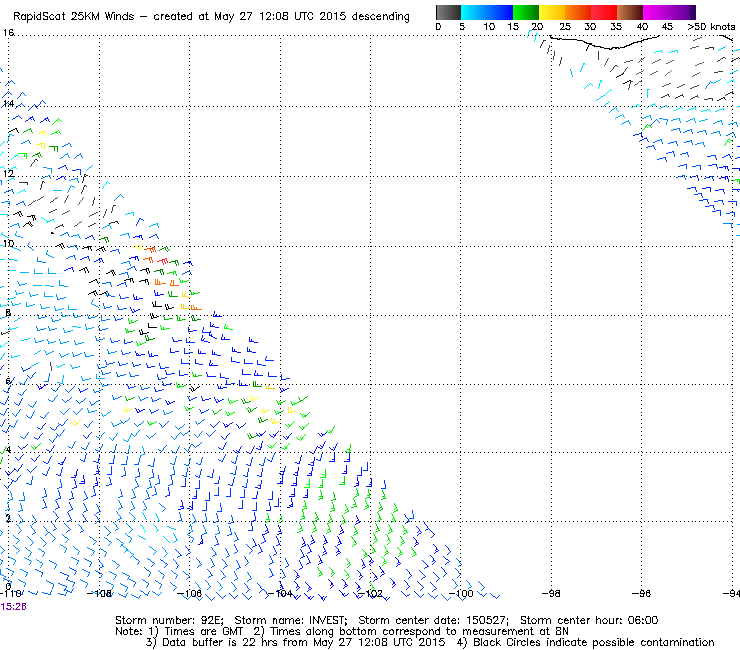Click the magenta 40-45 knots color segment
740x650 pixels.
(x=656, y=12)
